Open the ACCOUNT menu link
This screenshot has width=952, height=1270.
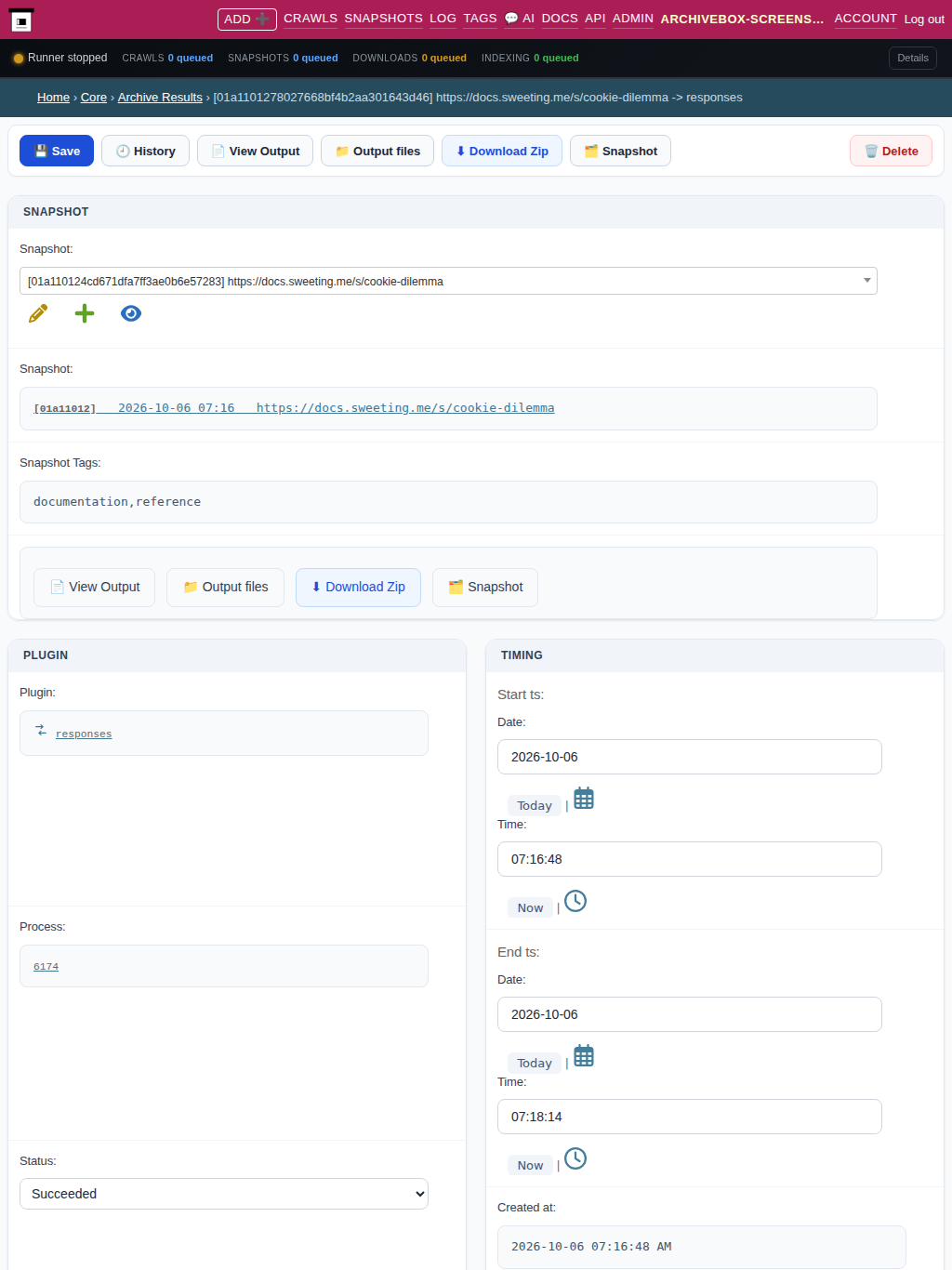click(866, 19)
